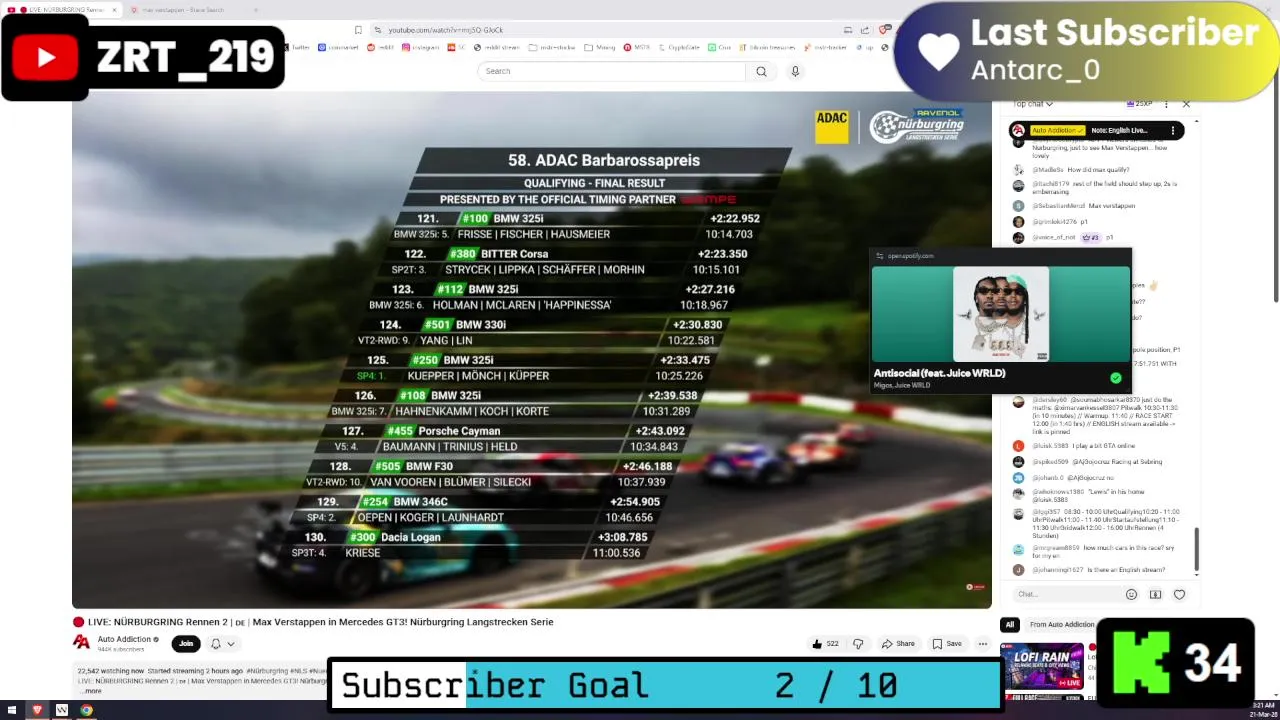Send a heart reaction in chat

pyautogui.click(x=1179, y=594)
